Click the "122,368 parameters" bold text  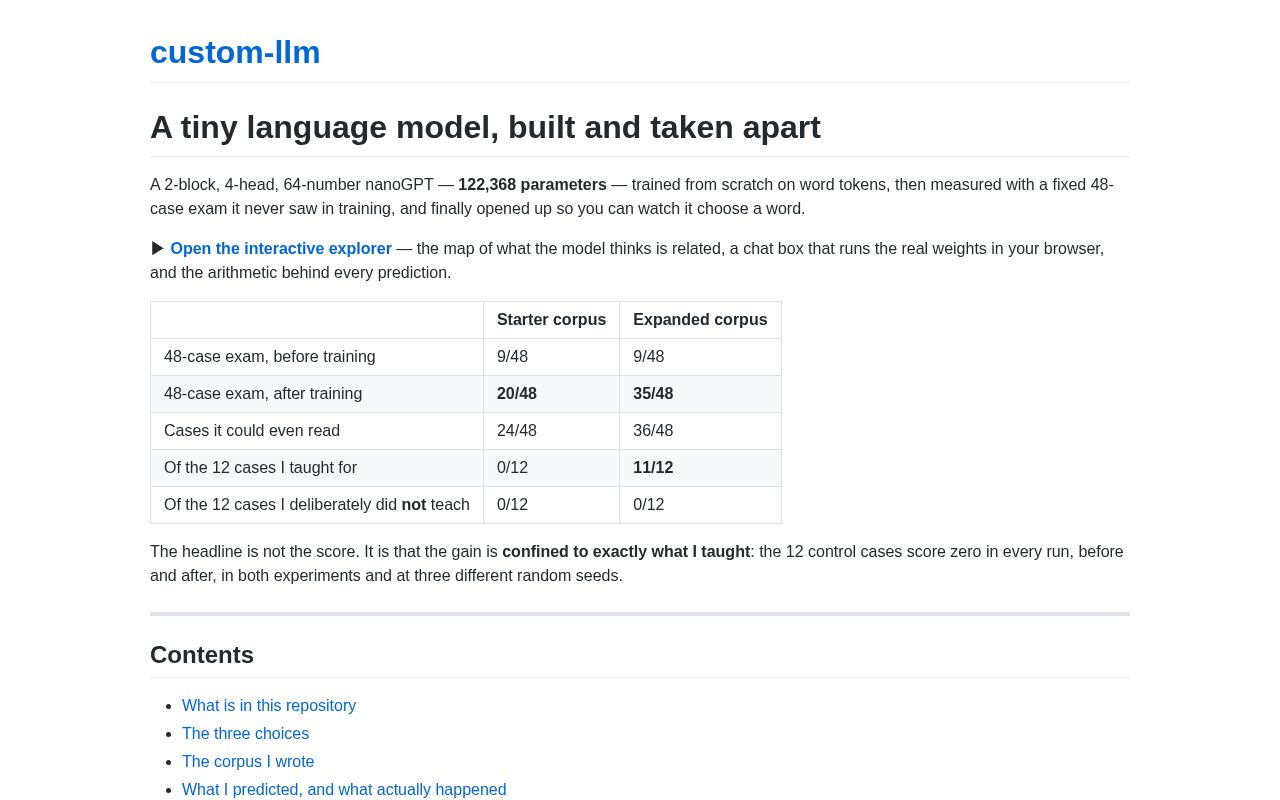[532, 185]
